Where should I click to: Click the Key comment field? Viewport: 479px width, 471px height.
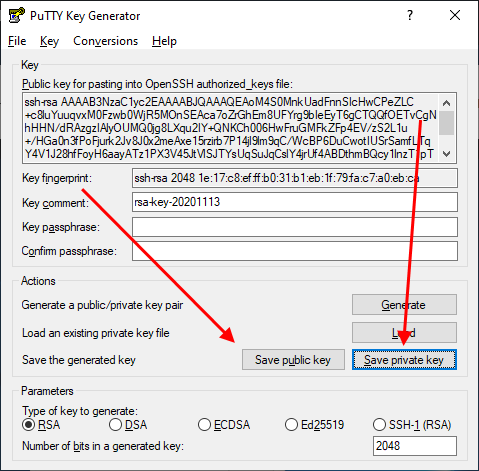(295, 202)
